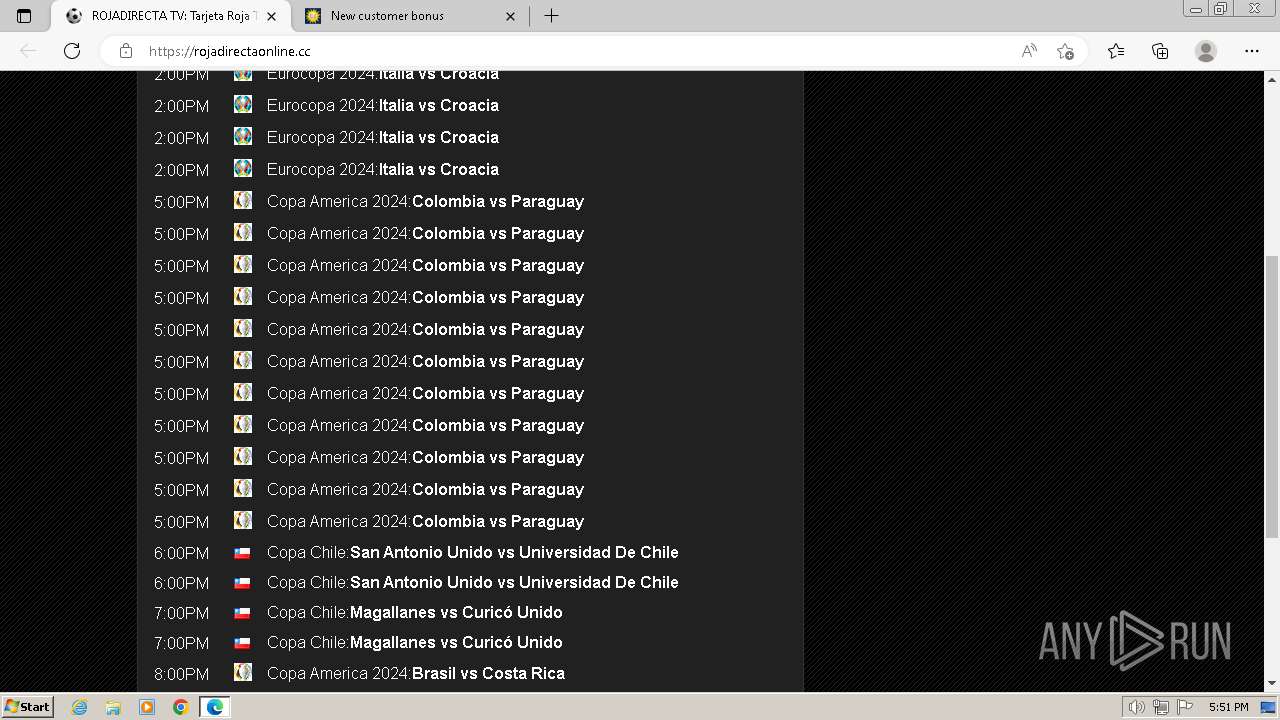
Task: Click the browser Back arrow
Action: (x=28, y=51)
